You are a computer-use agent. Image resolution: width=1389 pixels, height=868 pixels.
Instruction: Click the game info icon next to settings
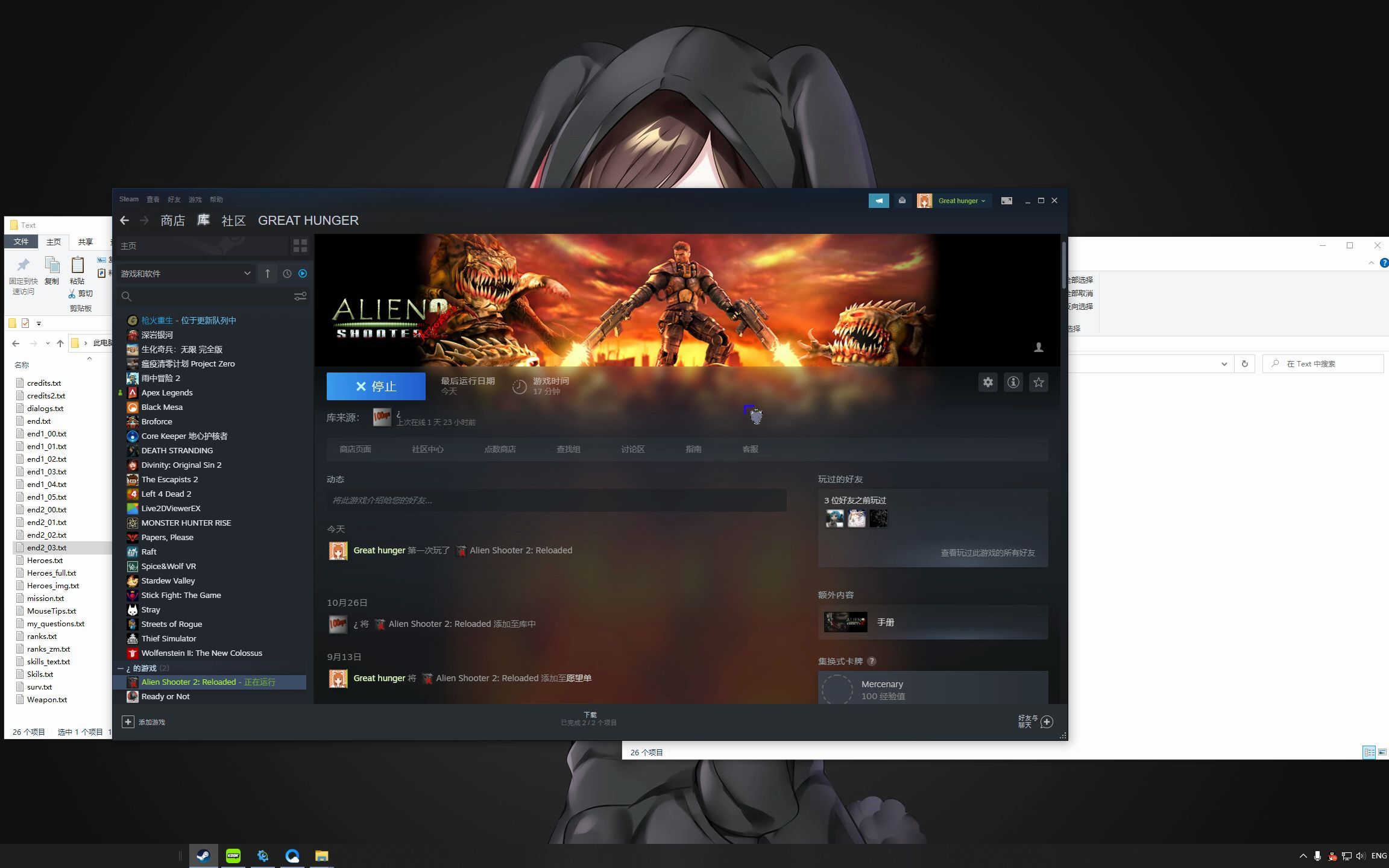[x=1012, y=382]
